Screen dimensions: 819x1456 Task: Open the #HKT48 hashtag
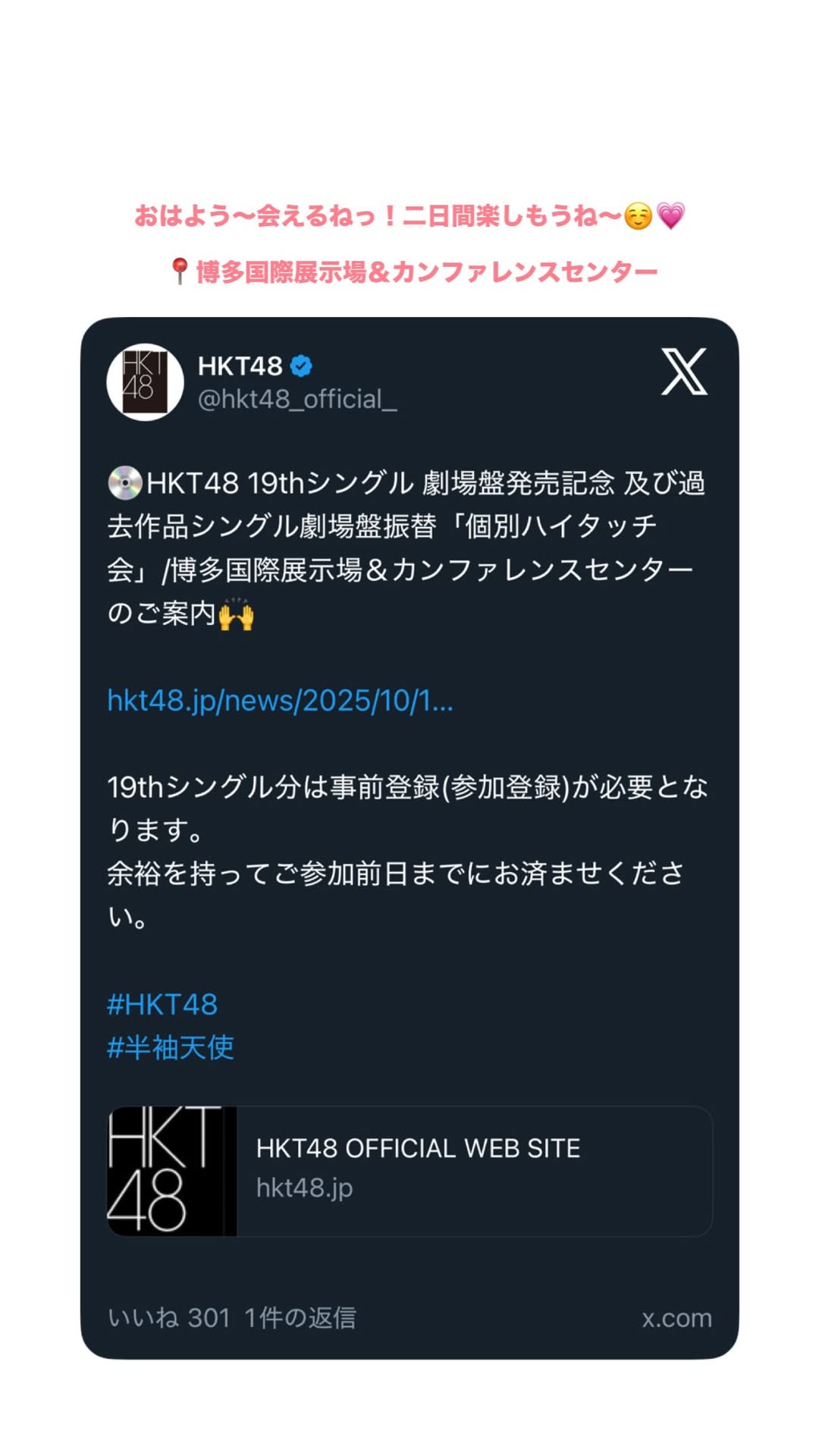162,1005
